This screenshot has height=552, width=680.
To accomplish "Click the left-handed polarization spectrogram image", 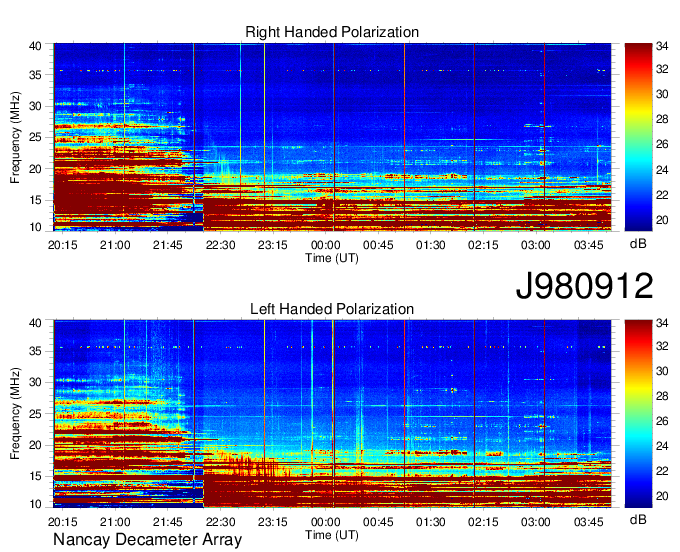I will (332, 414).
